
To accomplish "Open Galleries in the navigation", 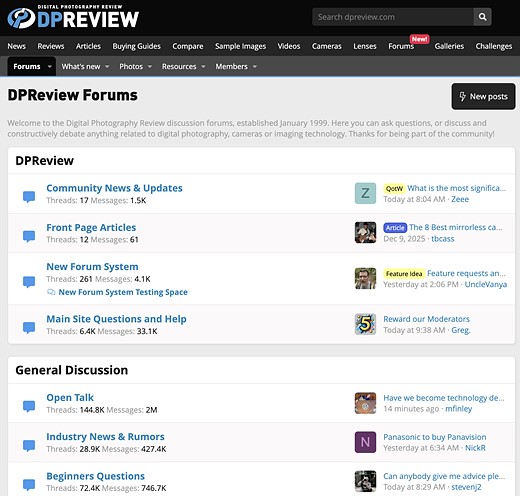I will tap(449, 46).
